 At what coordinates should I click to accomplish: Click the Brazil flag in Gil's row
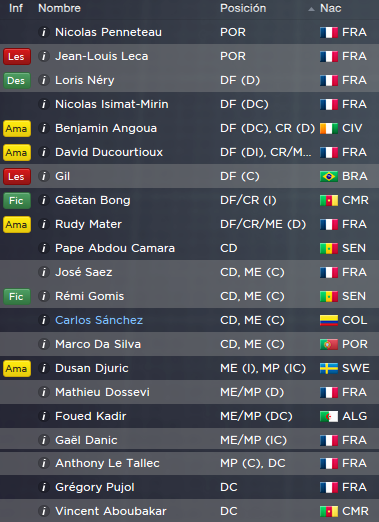click(329, 176)
